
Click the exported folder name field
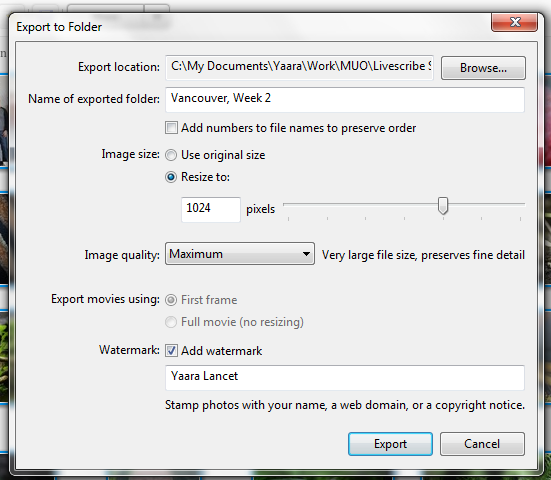coord(345,100)
